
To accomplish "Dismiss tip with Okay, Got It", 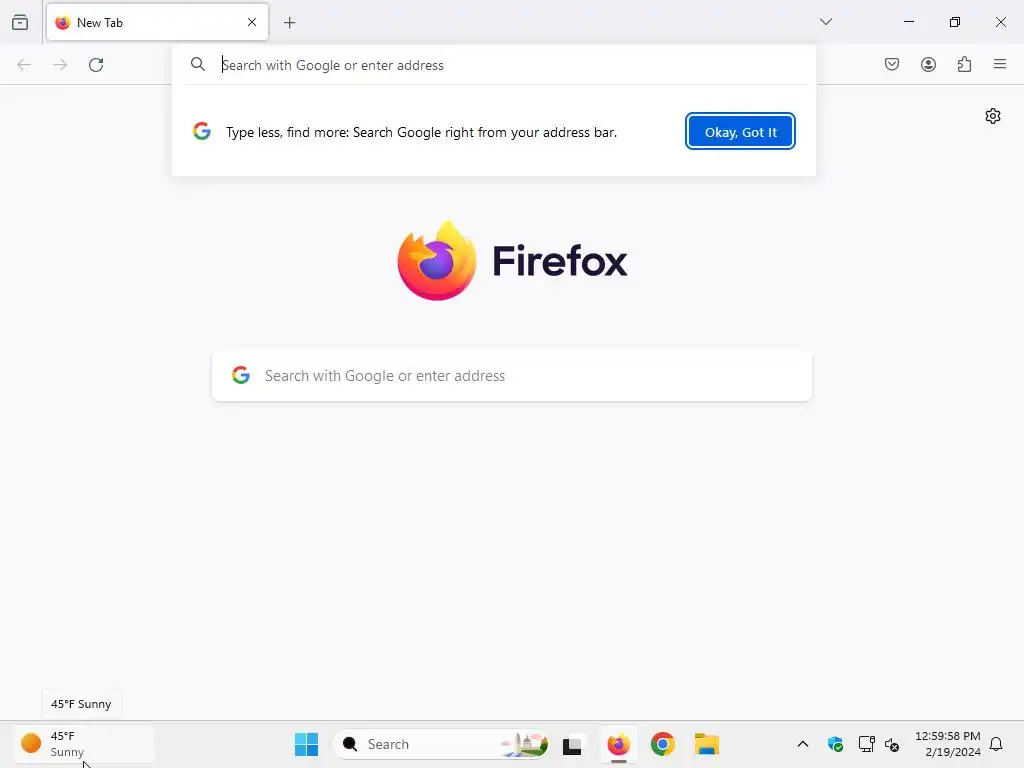I will pyautogui.click(x=741, y=131).
